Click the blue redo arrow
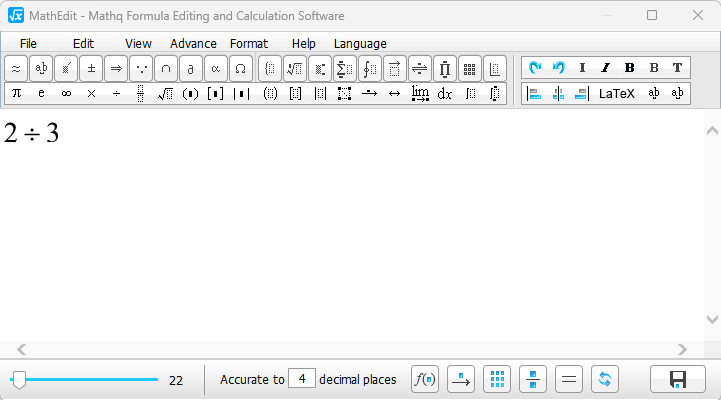The height and width of the screenshot is (400, 721). tap(535, 68)
